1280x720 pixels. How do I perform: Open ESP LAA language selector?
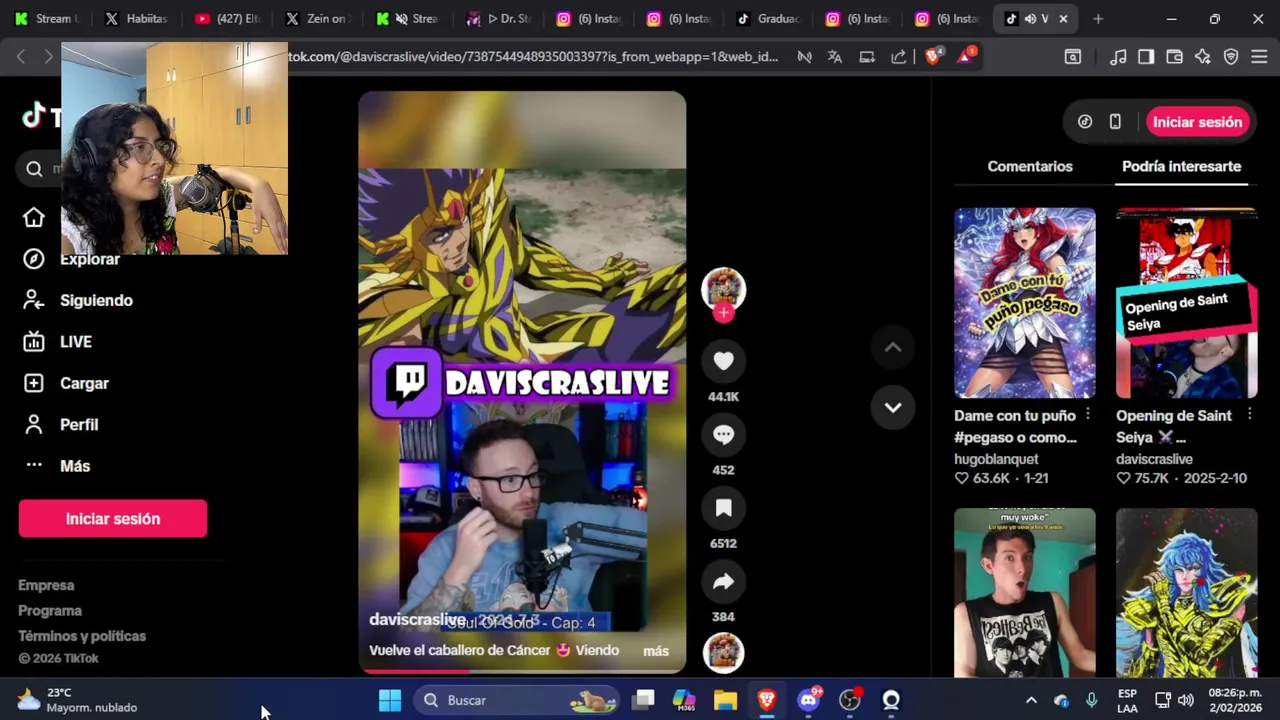coord(1127,700)
